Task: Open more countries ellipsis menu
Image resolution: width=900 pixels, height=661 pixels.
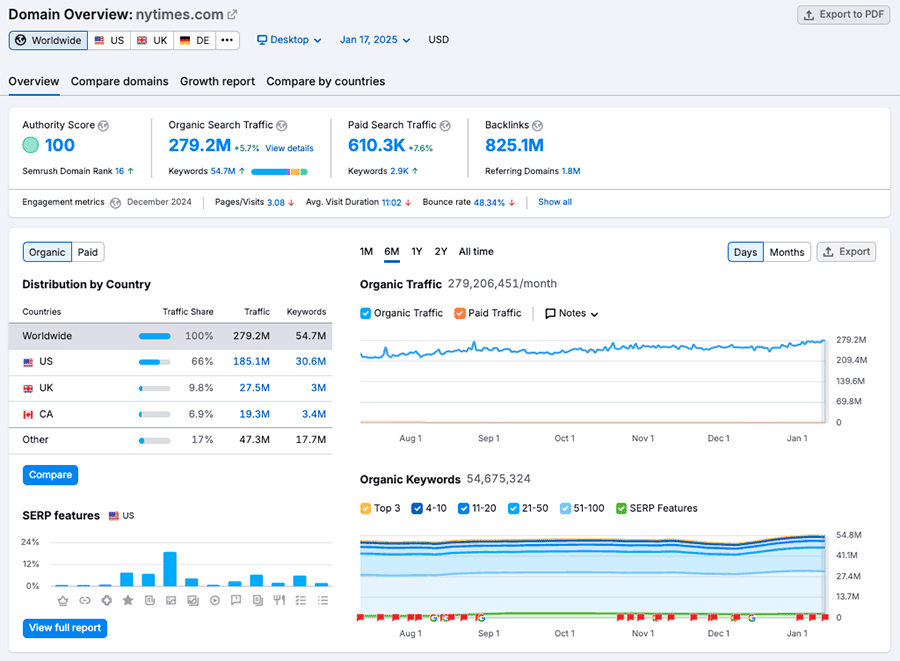Action: coord(227,40)
